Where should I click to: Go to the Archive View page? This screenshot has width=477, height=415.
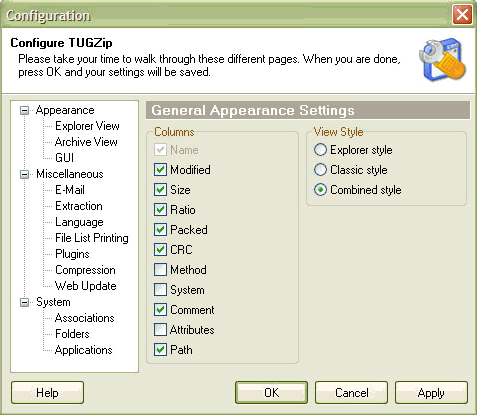tap(86, 142)
